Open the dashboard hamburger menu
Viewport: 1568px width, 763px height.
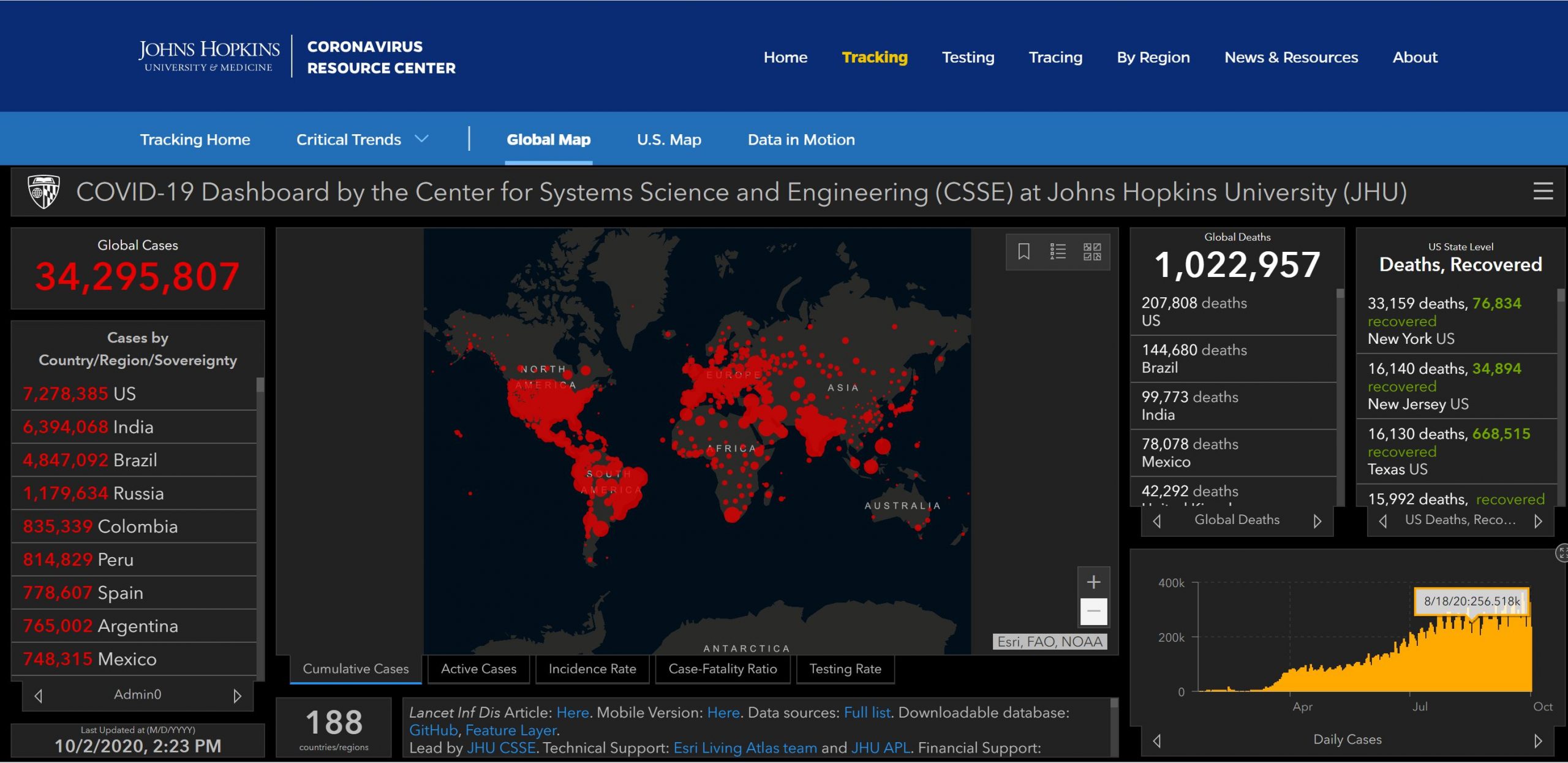click(1543, 192)
